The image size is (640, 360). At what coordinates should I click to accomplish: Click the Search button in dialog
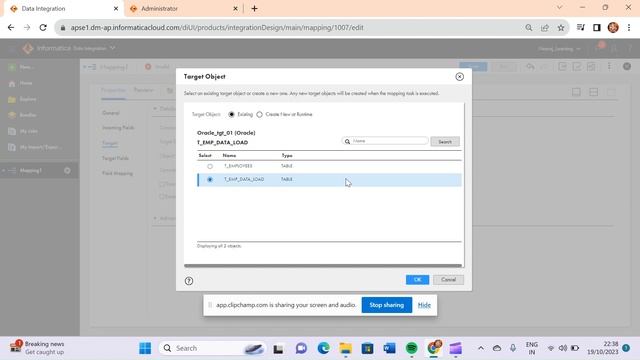[x=445, y=142]
